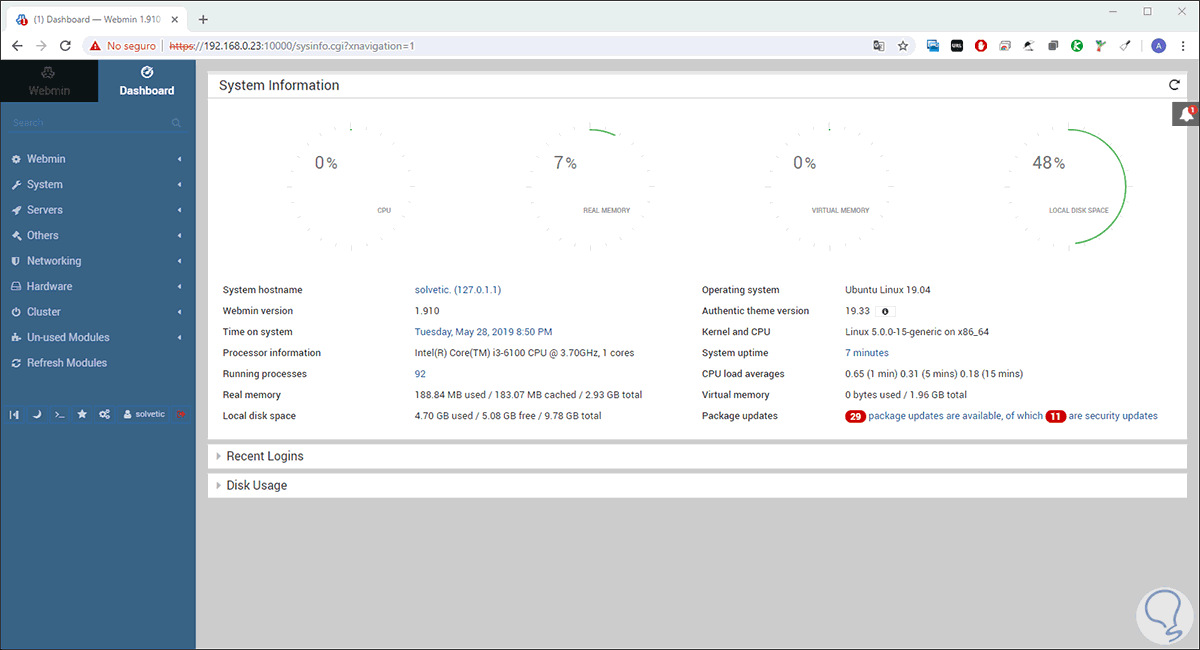Image resolution: width=1200 pixels, height=650 pixels.
Task: Click the search magnifier icon in sidebar
Action: pyautogui.click(x=176, y=123)
